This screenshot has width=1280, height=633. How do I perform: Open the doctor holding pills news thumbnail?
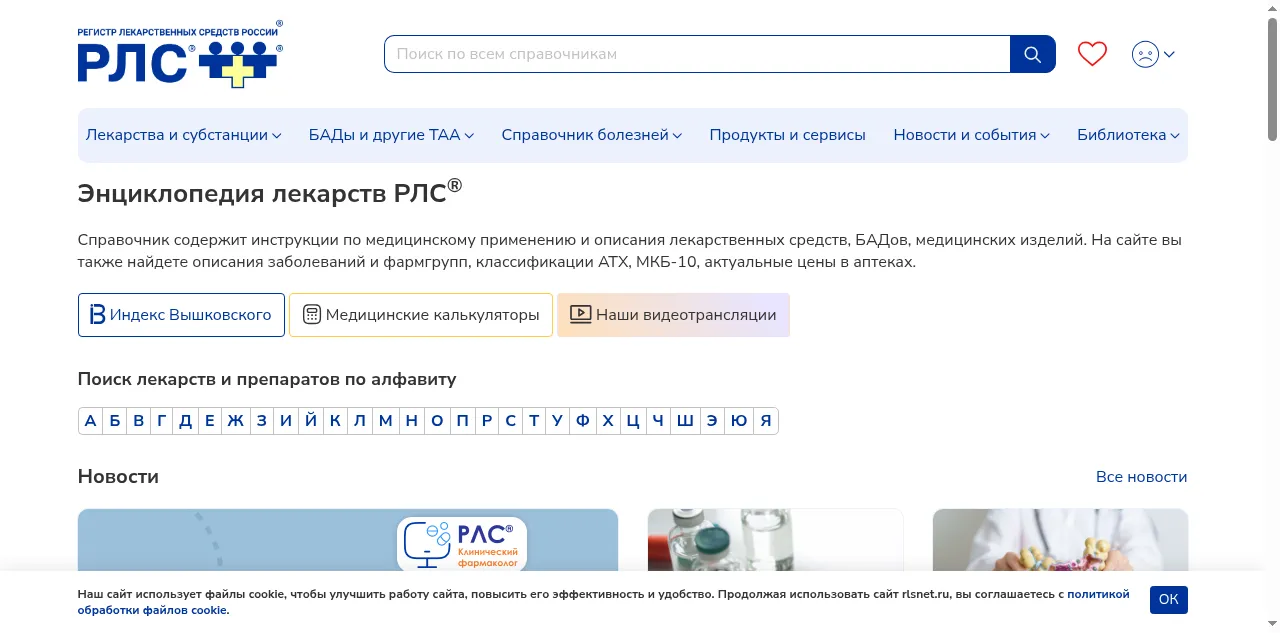(x=1060, y=540)
